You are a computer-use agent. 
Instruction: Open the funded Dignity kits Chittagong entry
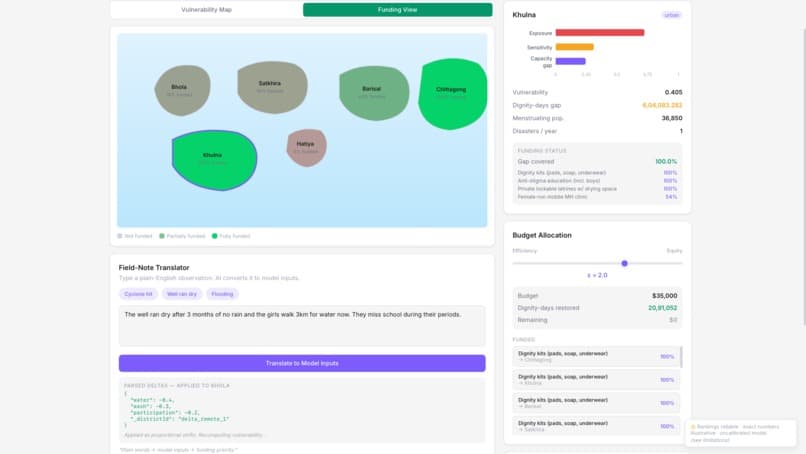[596, 356]
